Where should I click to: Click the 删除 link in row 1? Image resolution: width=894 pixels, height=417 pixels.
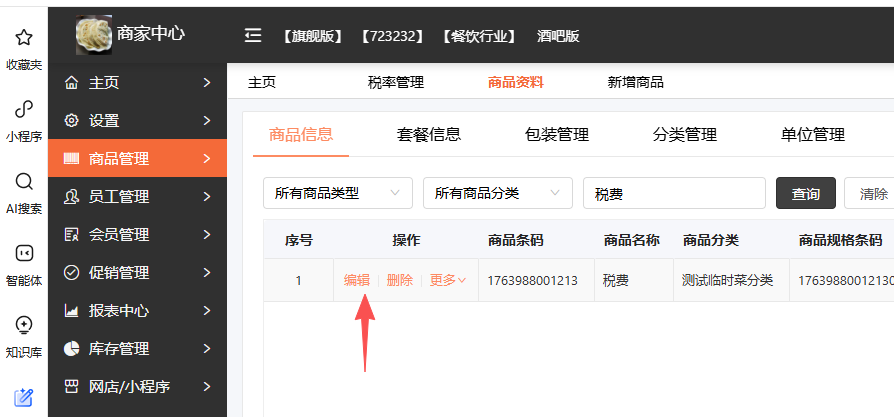click(x=399, y=280)
